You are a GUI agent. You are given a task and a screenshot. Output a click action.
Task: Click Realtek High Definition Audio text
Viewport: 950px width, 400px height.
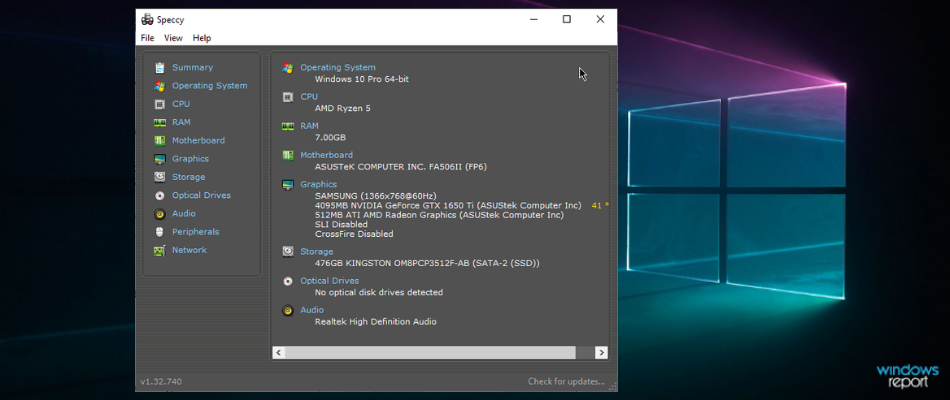tap(376, 322)
